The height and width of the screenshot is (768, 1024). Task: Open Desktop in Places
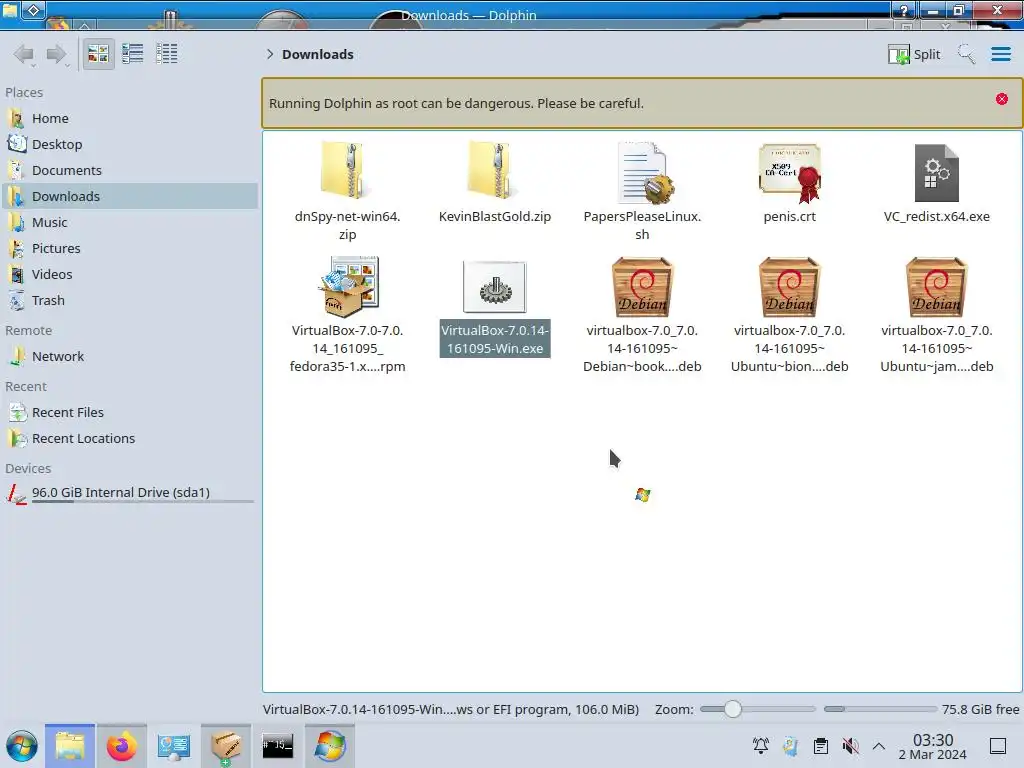point(129,144)
